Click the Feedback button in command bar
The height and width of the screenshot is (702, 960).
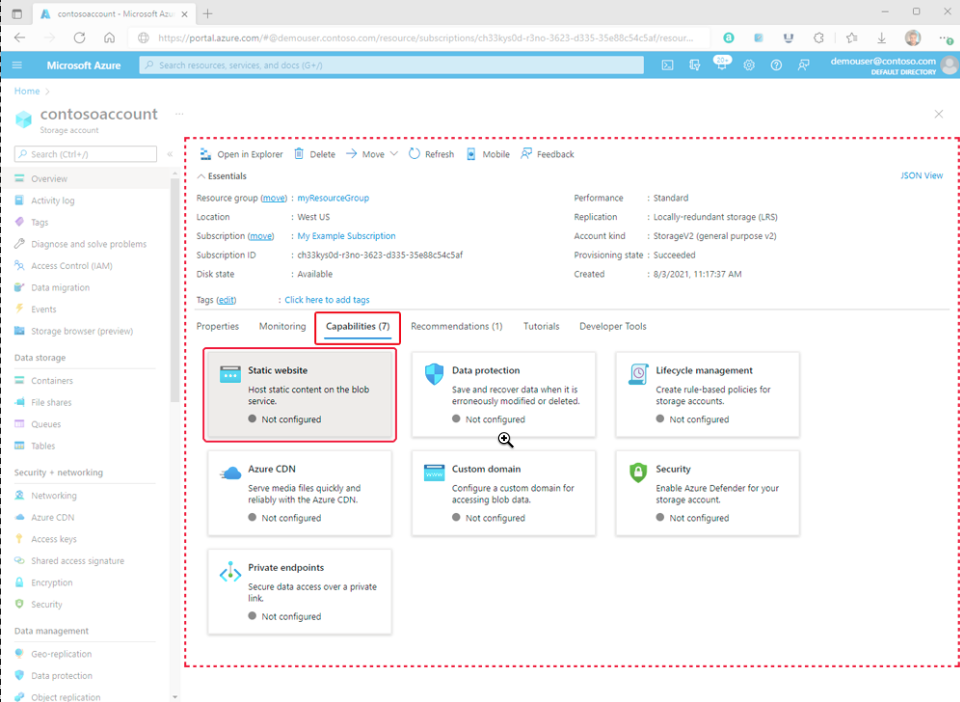[x=547, y=154]
